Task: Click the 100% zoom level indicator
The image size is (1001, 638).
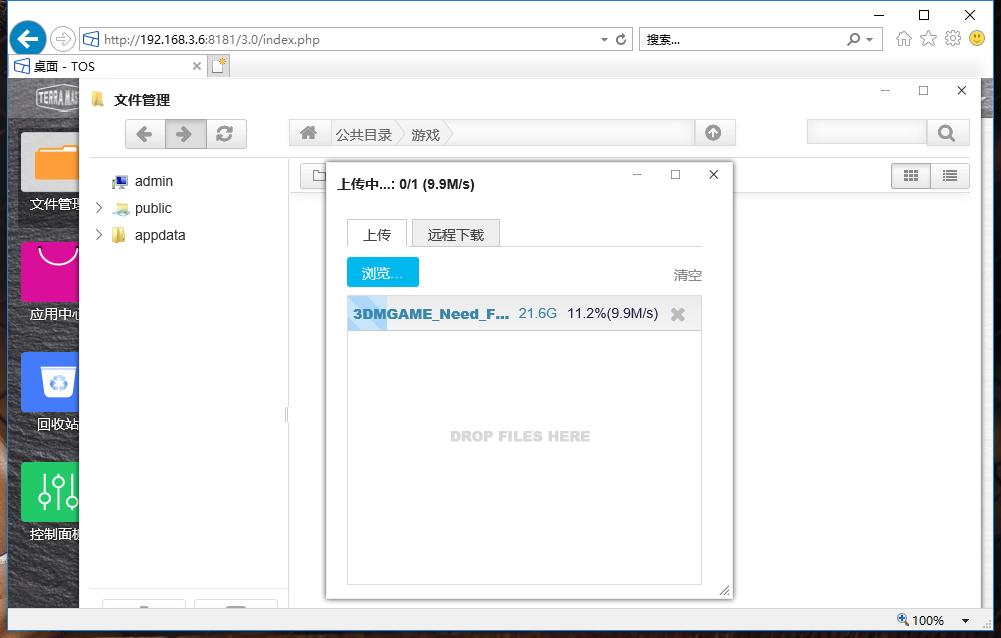Action: (928, 620)
